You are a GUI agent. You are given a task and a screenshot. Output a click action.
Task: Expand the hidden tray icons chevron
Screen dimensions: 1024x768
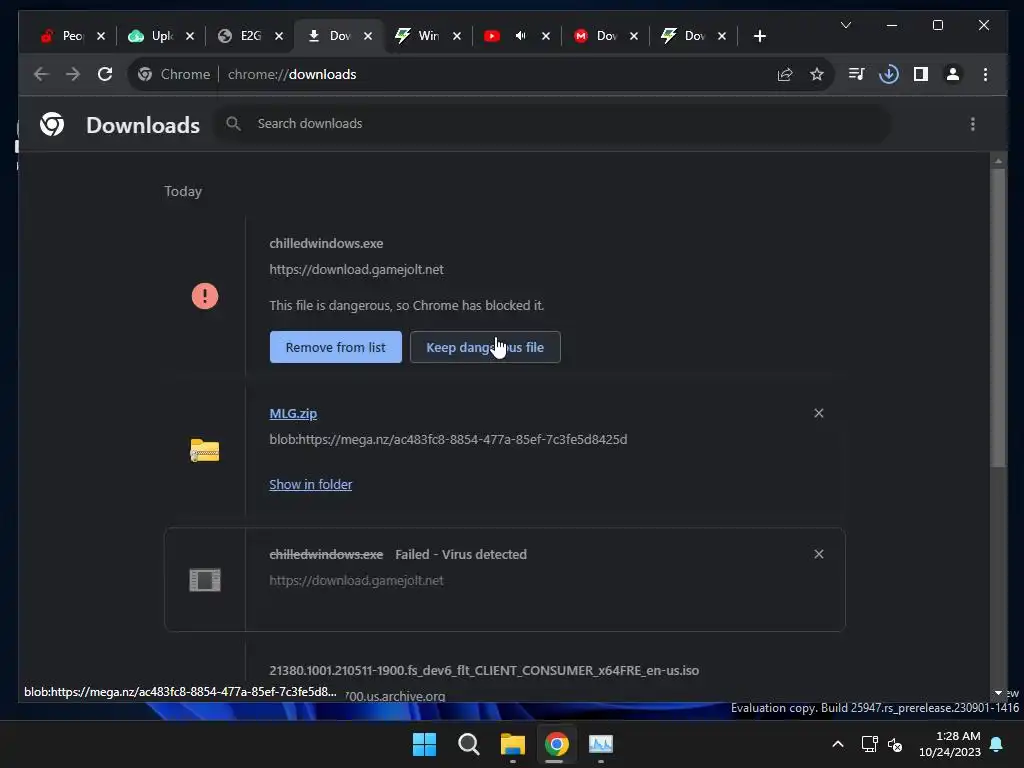click(x=838, y=744)
